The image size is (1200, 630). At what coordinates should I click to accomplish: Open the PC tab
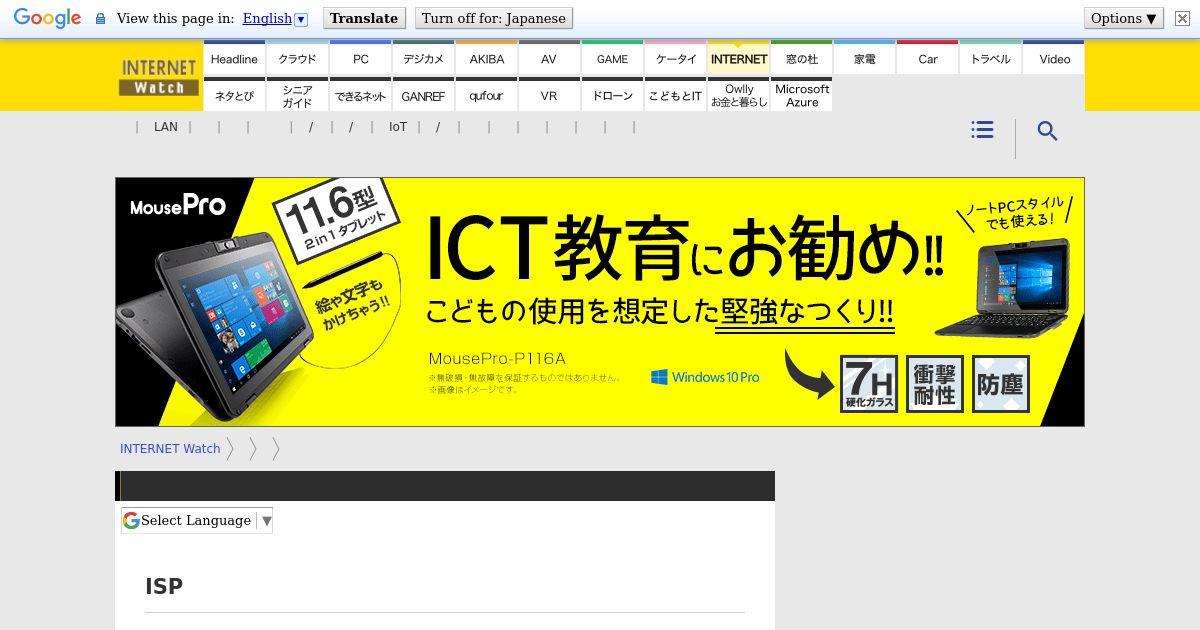(360, 58)
